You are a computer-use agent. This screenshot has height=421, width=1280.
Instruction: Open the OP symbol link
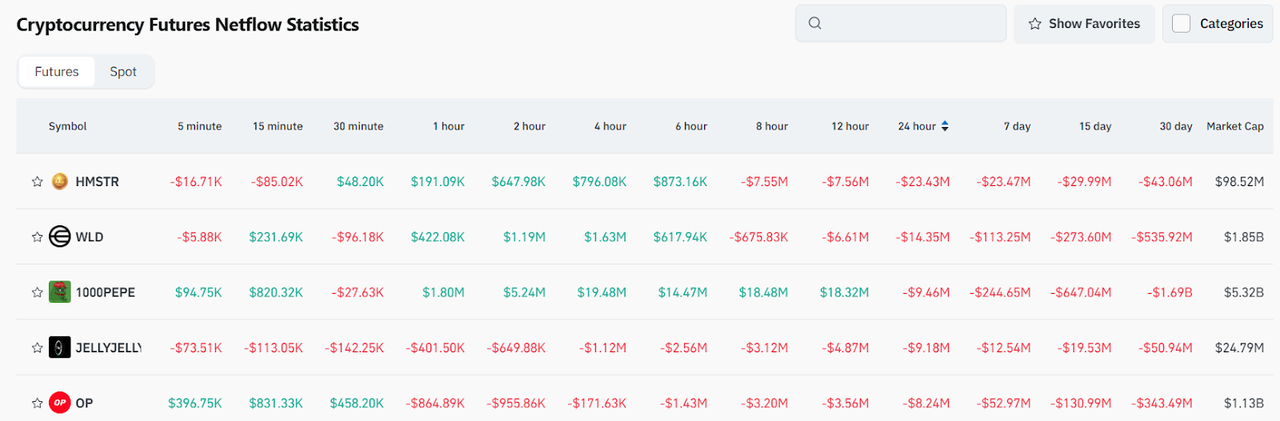pyautogui.click(x=84, y=403)
